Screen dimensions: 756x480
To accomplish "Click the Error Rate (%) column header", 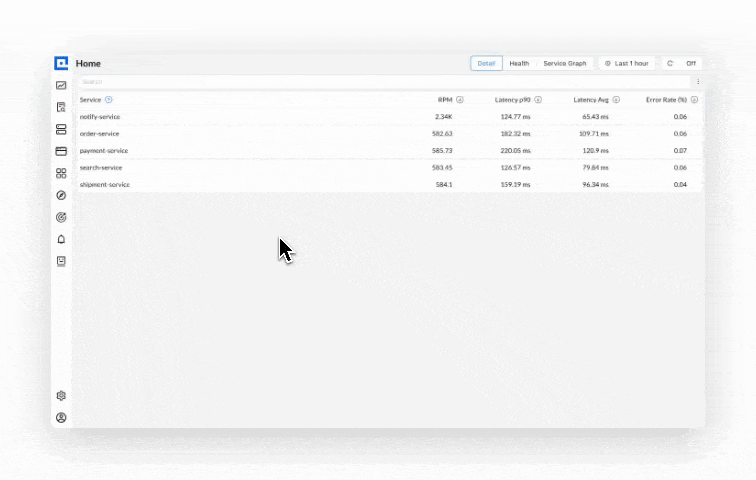I will [x=666, y=100].
